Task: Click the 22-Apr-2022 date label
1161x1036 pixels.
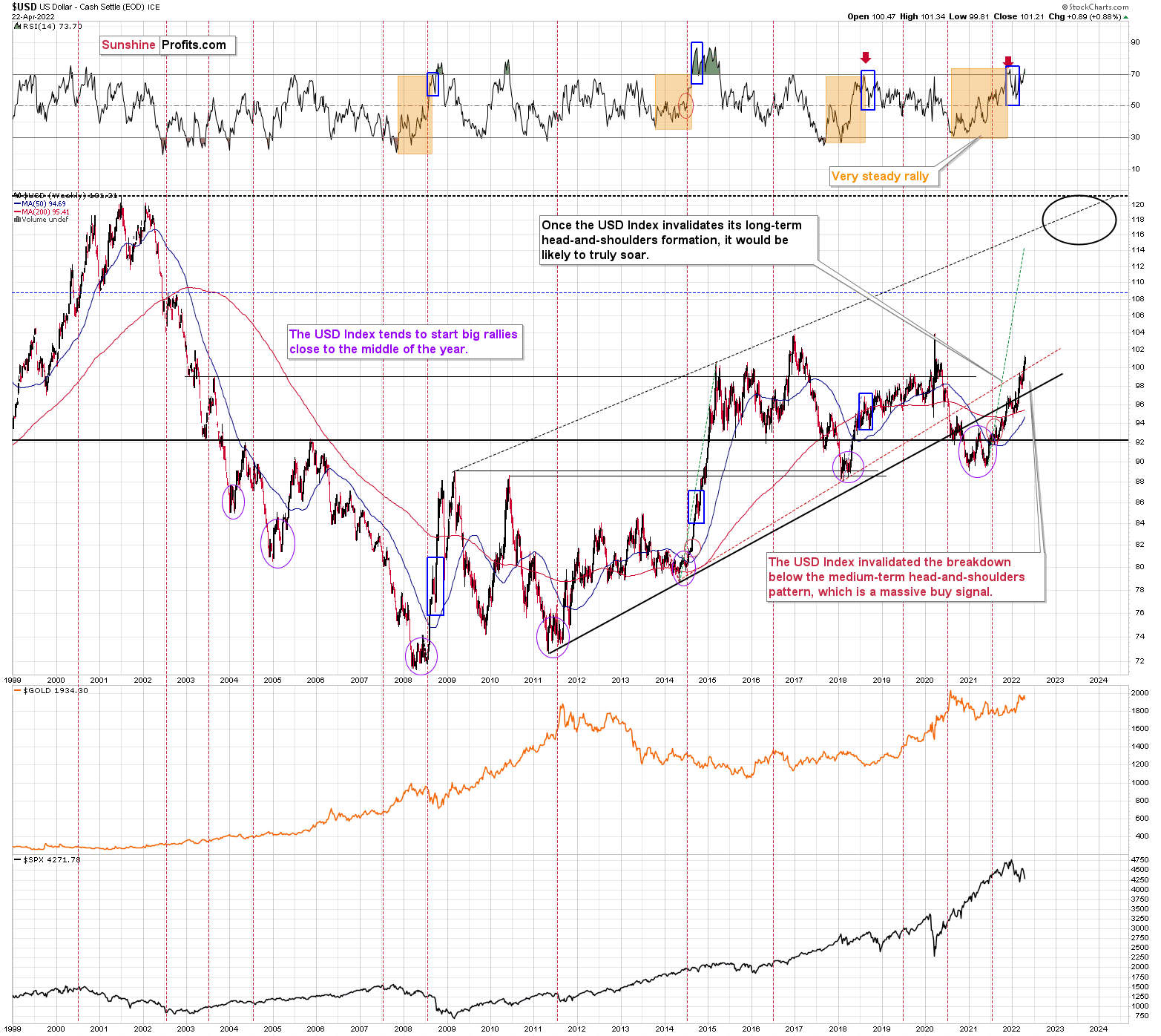Action: (33, 16)
